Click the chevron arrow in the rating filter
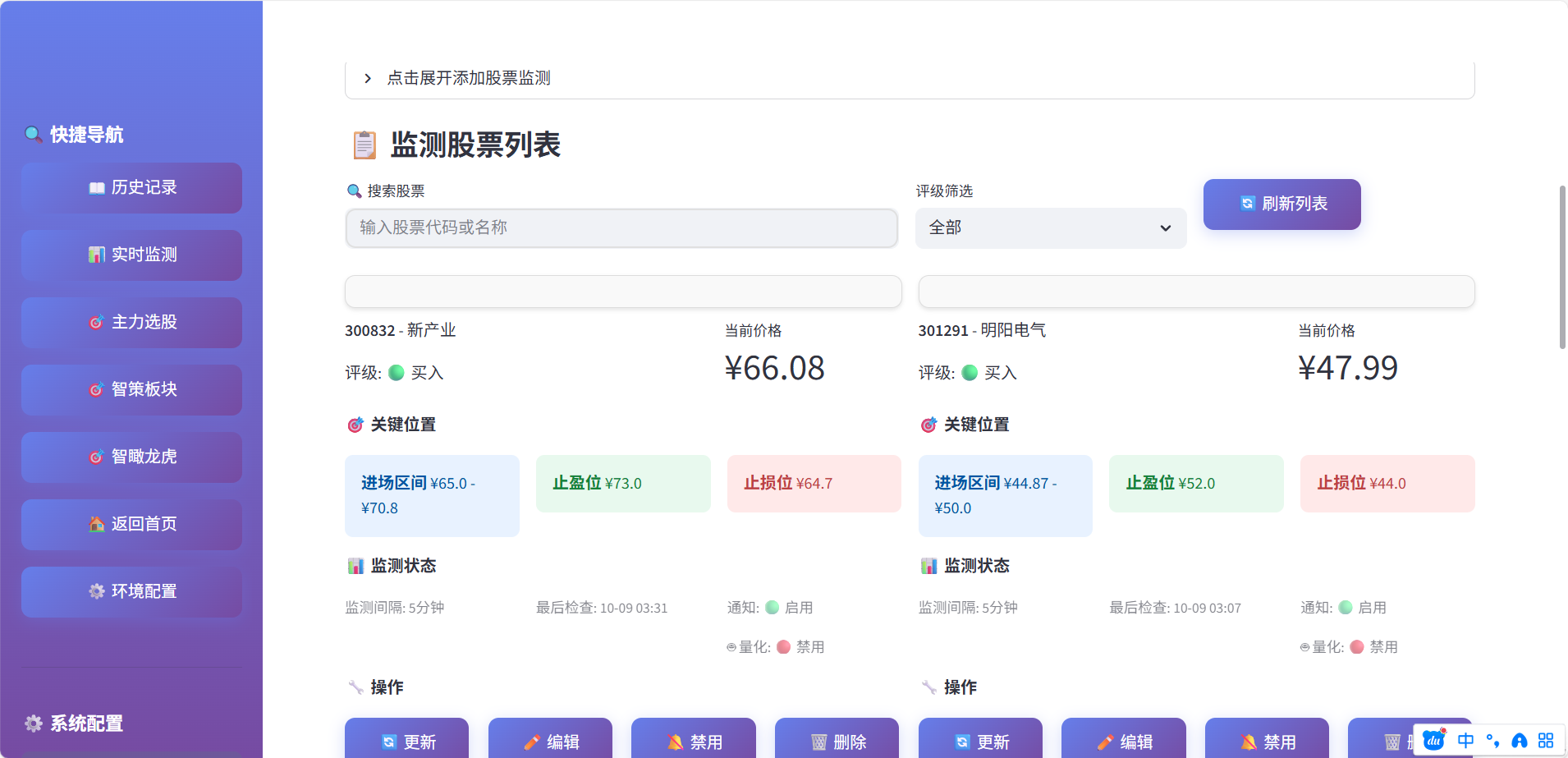 coord(1165,228)
